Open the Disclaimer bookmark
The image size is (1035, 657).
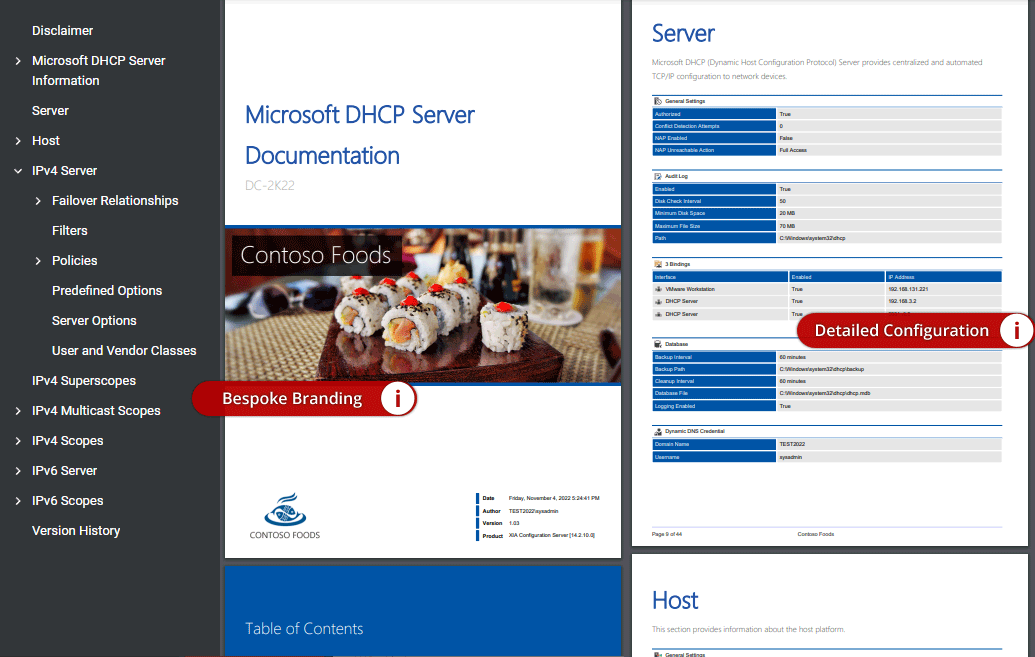[x=62, y=30]
